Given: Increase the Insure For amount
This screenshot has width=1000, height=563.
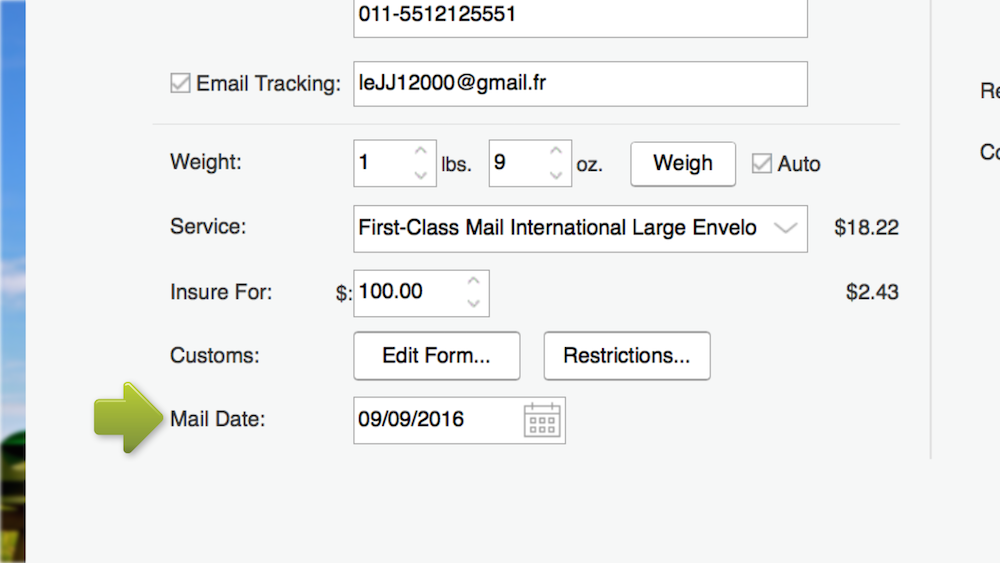Looking at the screenshot, I should click(x=474, y=281).
